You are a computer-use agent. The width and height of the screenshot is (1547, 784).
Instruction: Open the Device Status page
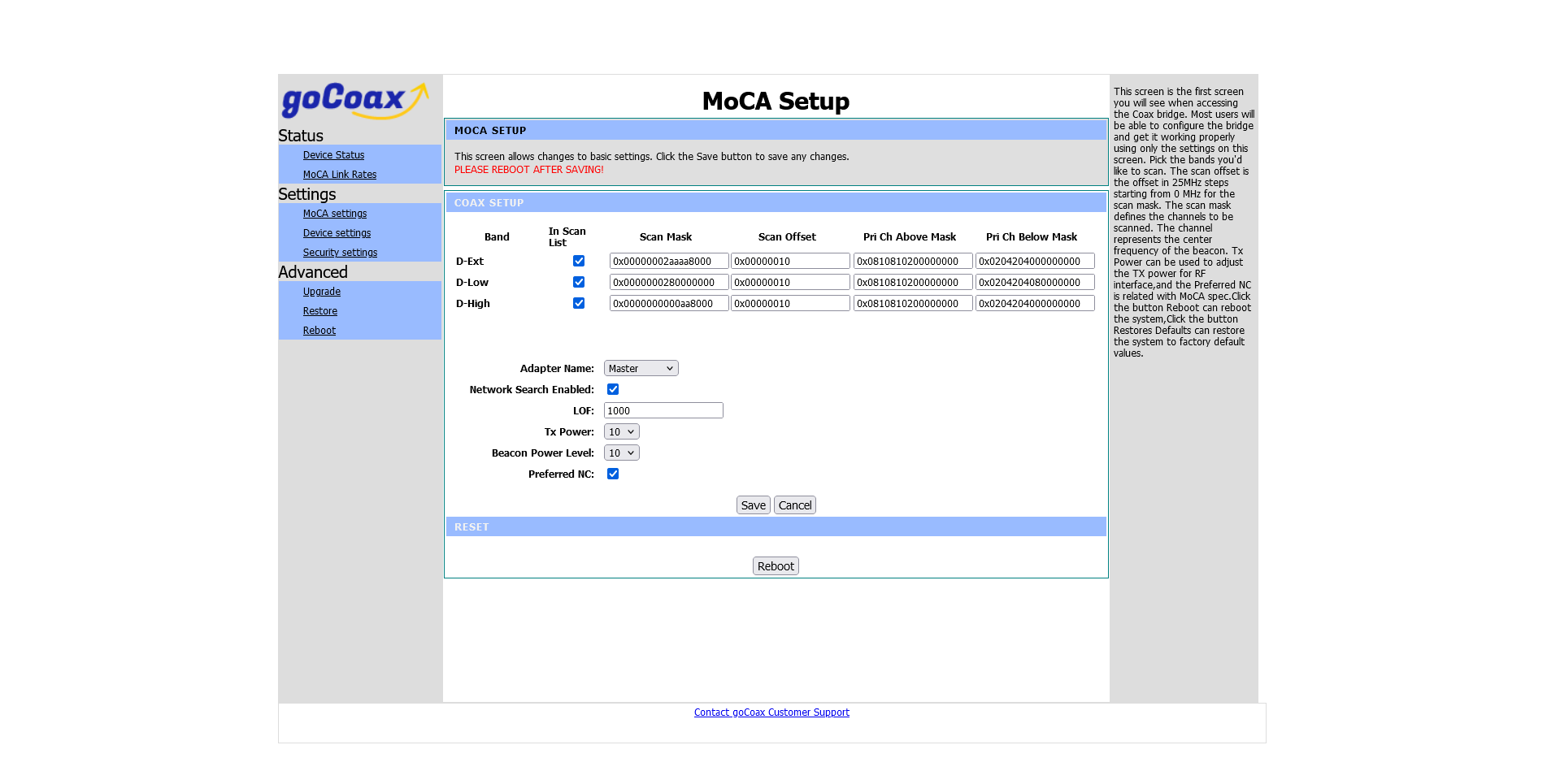333,155
